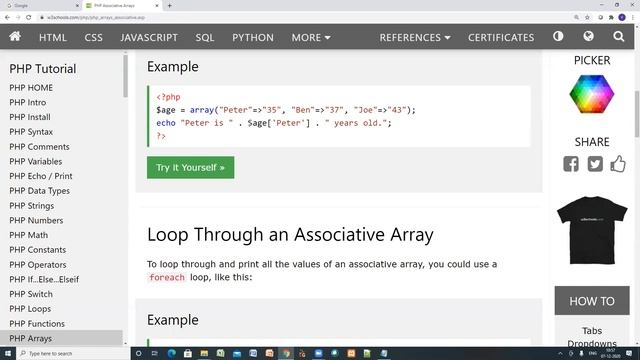Open PHP Intro in sidebar

[x=28, y=102]
